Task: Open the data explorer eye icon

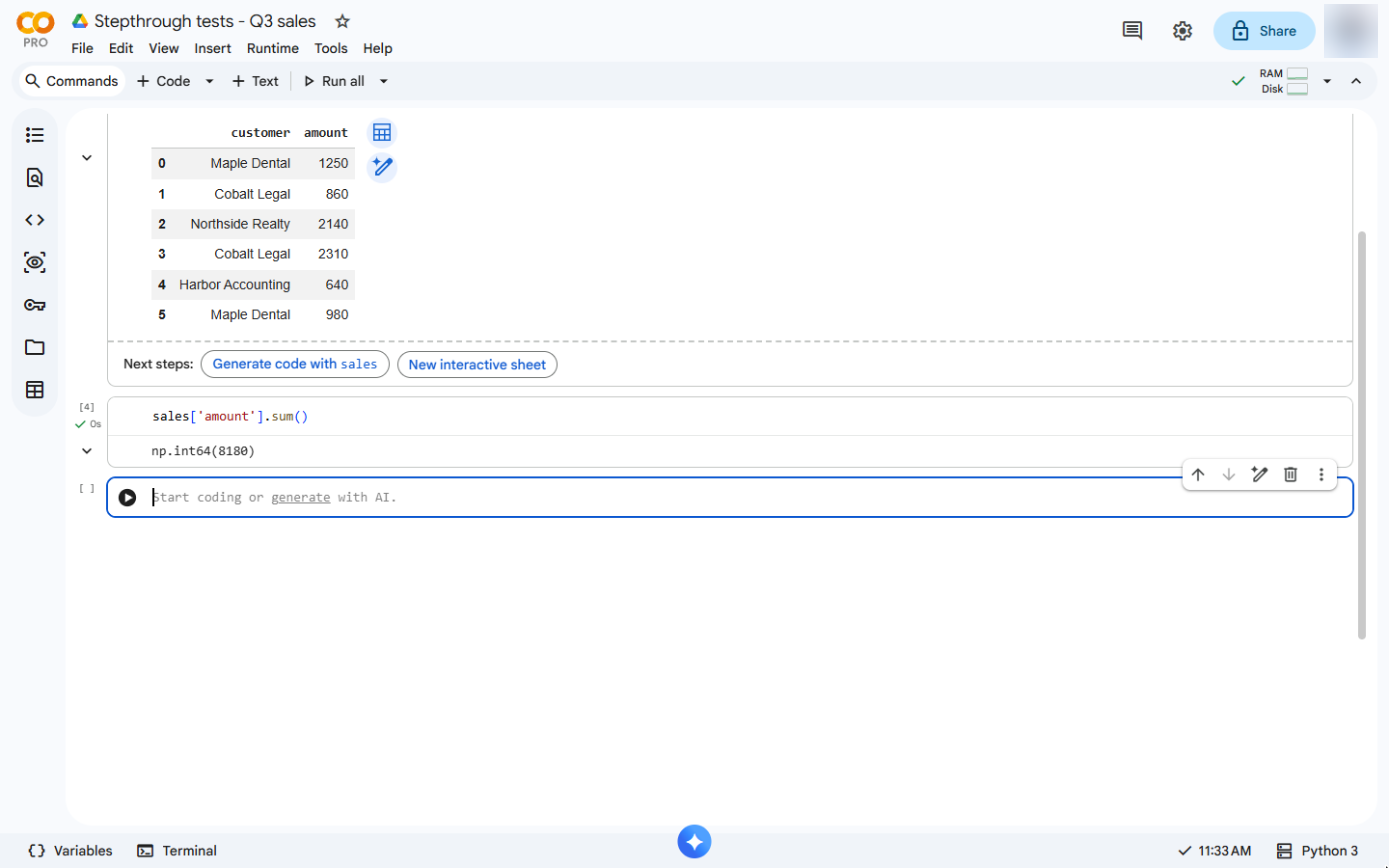Action: coord(35,263)
